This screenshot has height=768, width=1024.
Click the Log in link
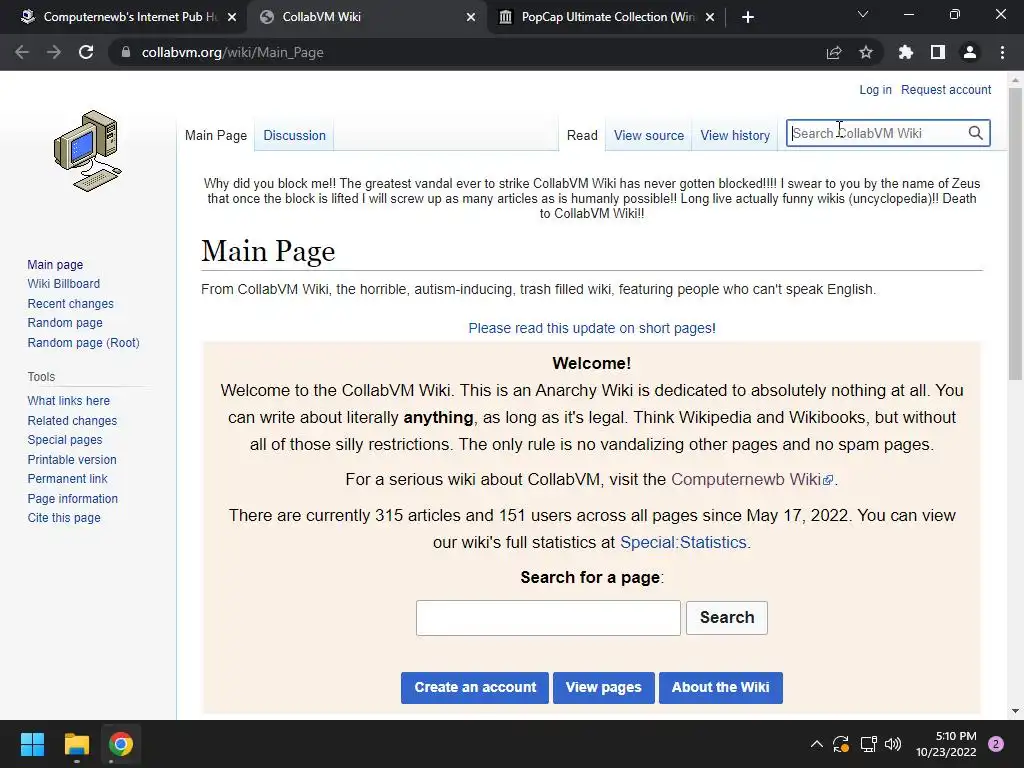875,89
